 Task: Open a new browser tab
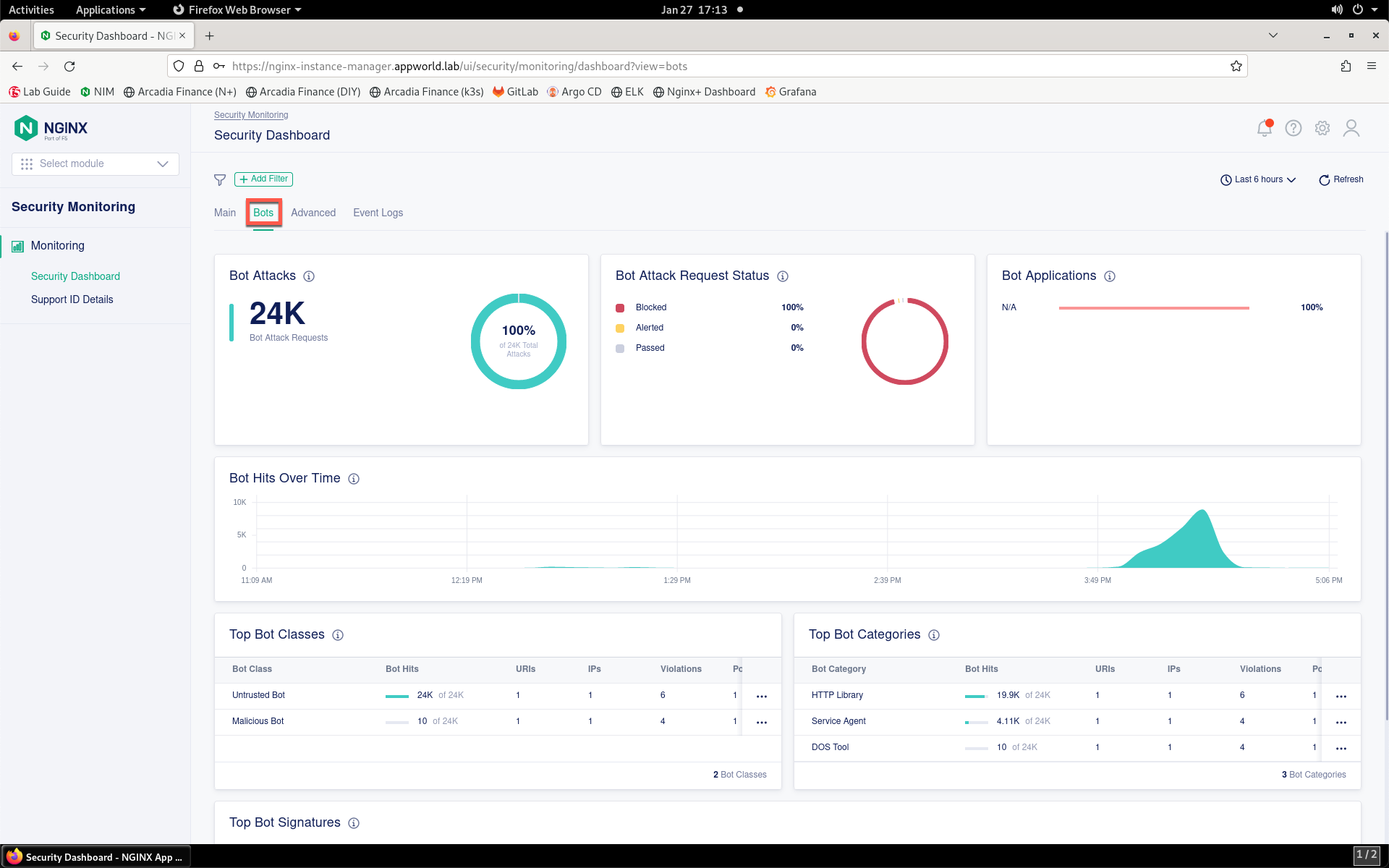click(x=210, y=35)
